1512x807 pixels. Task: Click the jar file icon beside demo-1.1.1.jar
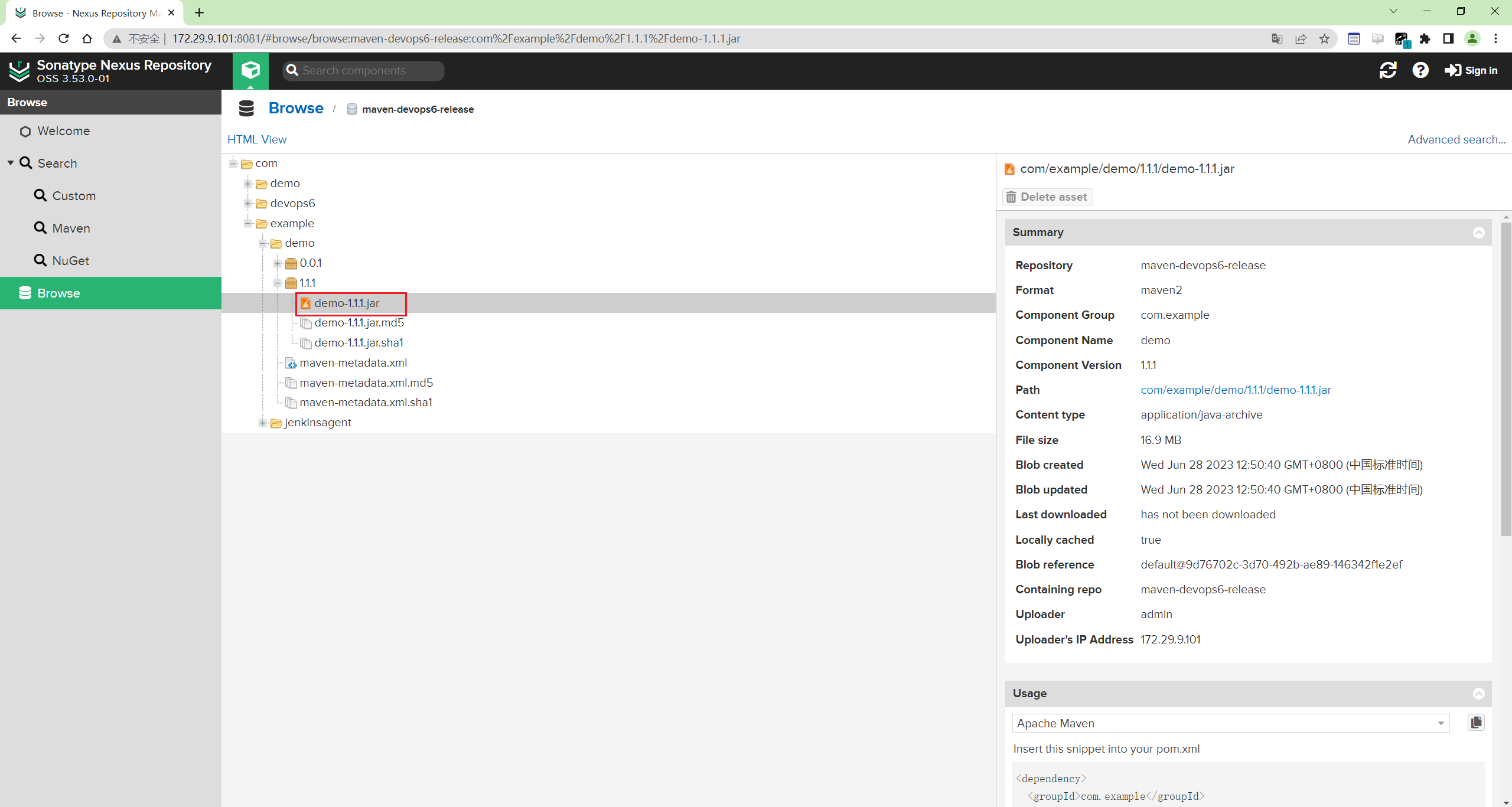pyautogui.click(x=305, y=303)
